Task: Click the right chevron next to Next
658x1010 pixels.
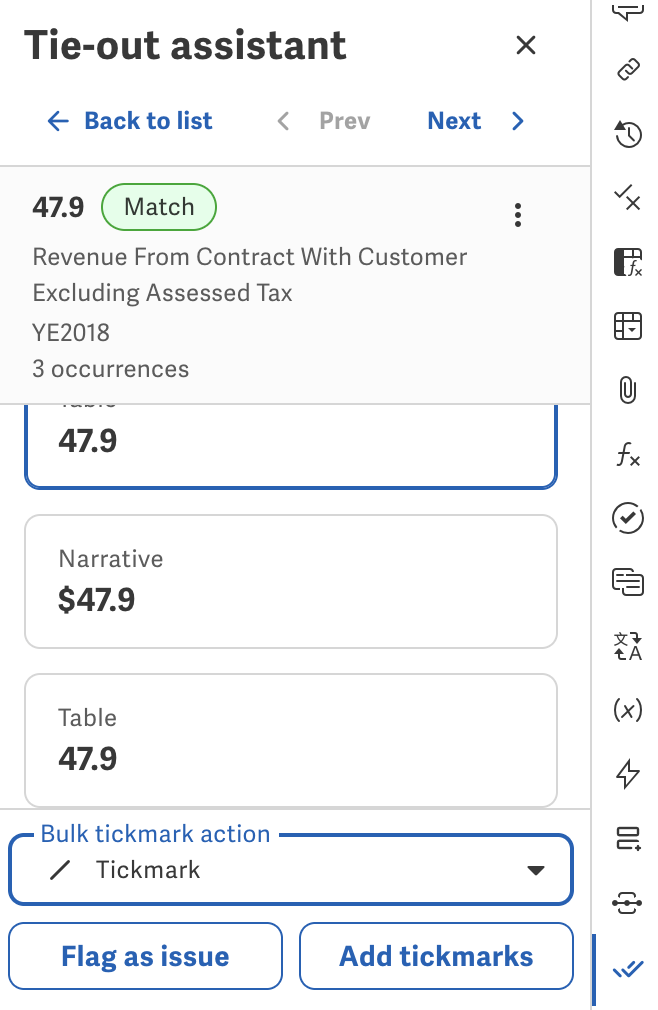Action: pyautogui.click(x=518, y=120)
